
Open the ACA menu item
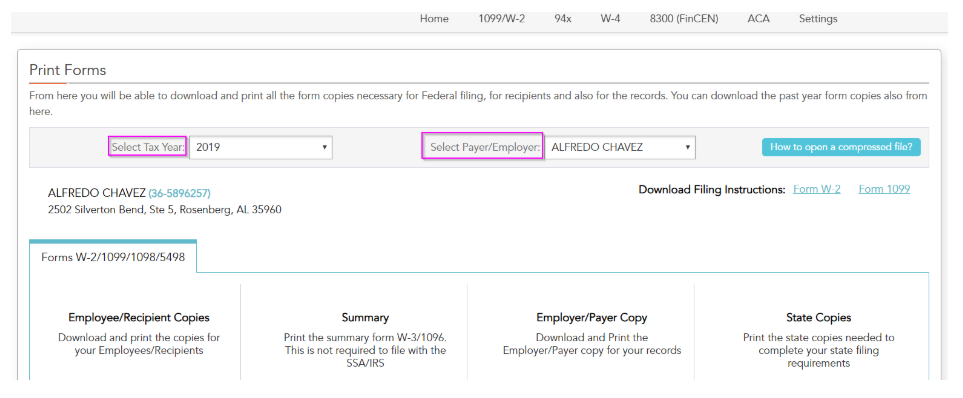758,19
